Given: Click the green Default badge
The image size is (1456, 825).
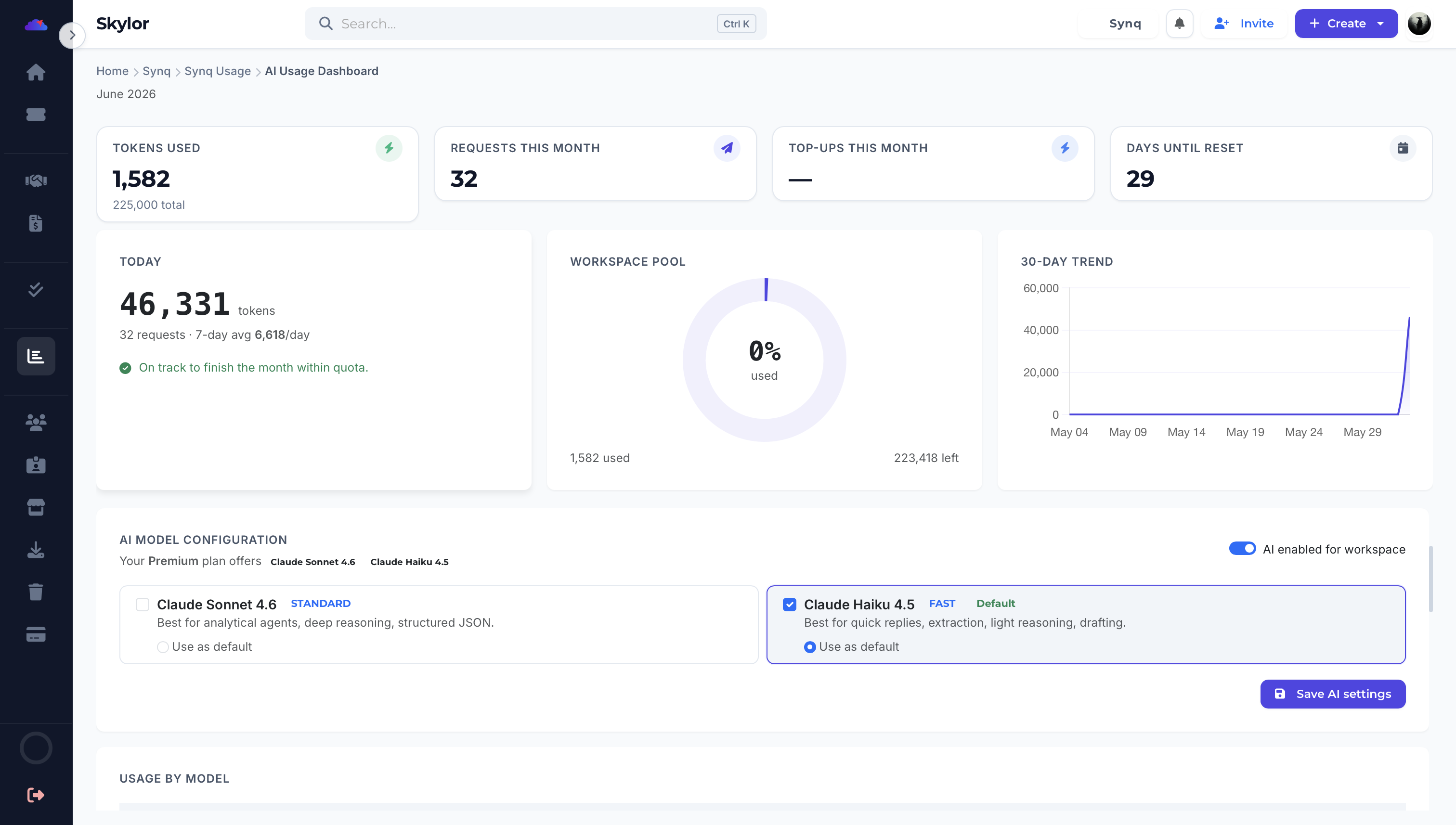Looking at the screenshot, I should click(x=996, y=604).
